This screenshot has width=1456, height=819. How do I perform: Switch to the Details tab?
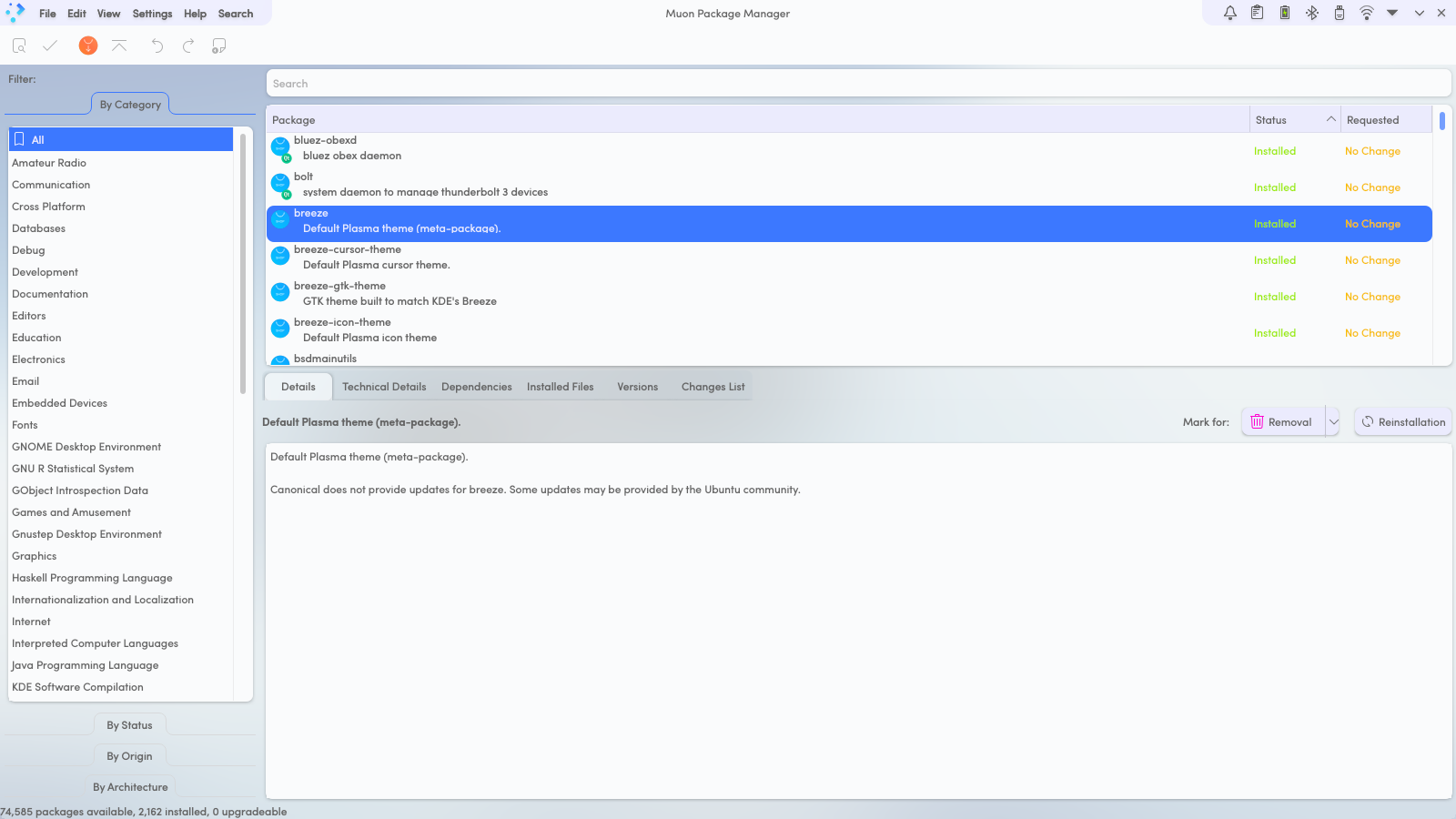click(298, 387)
